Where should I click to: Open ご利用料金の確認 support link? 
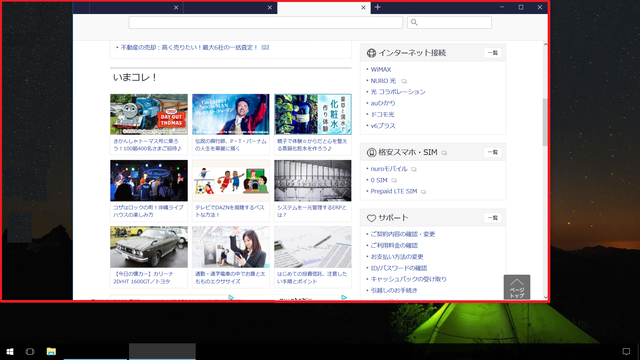tap(394, 245)
